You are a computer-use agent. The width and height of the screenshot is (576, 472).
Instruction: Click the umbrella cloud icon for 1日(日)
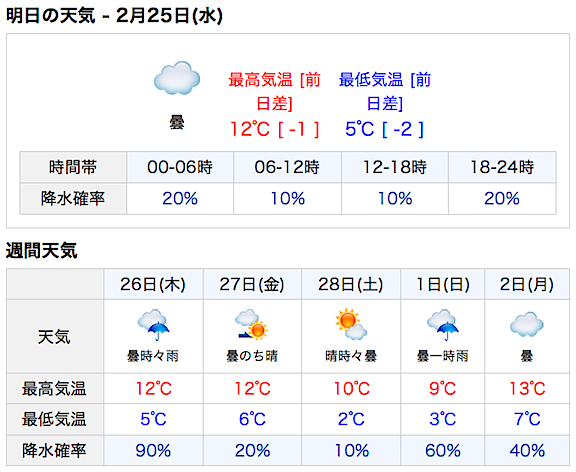coord(443,325)
